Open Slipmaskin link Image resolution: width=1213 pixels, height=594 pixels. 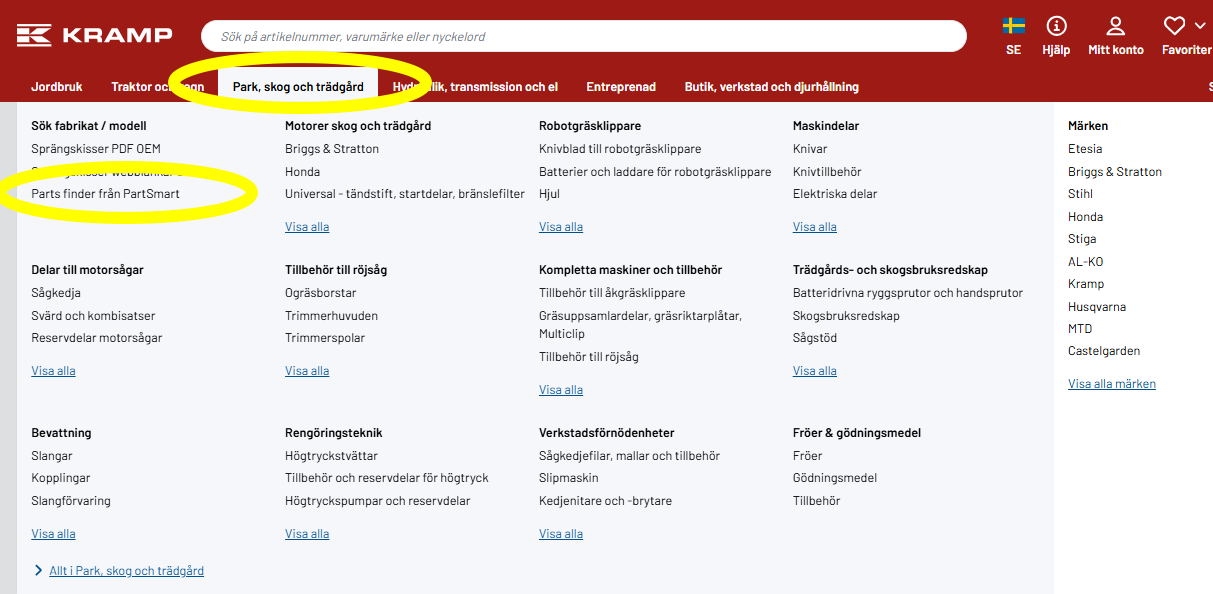[x=569, y=478]
